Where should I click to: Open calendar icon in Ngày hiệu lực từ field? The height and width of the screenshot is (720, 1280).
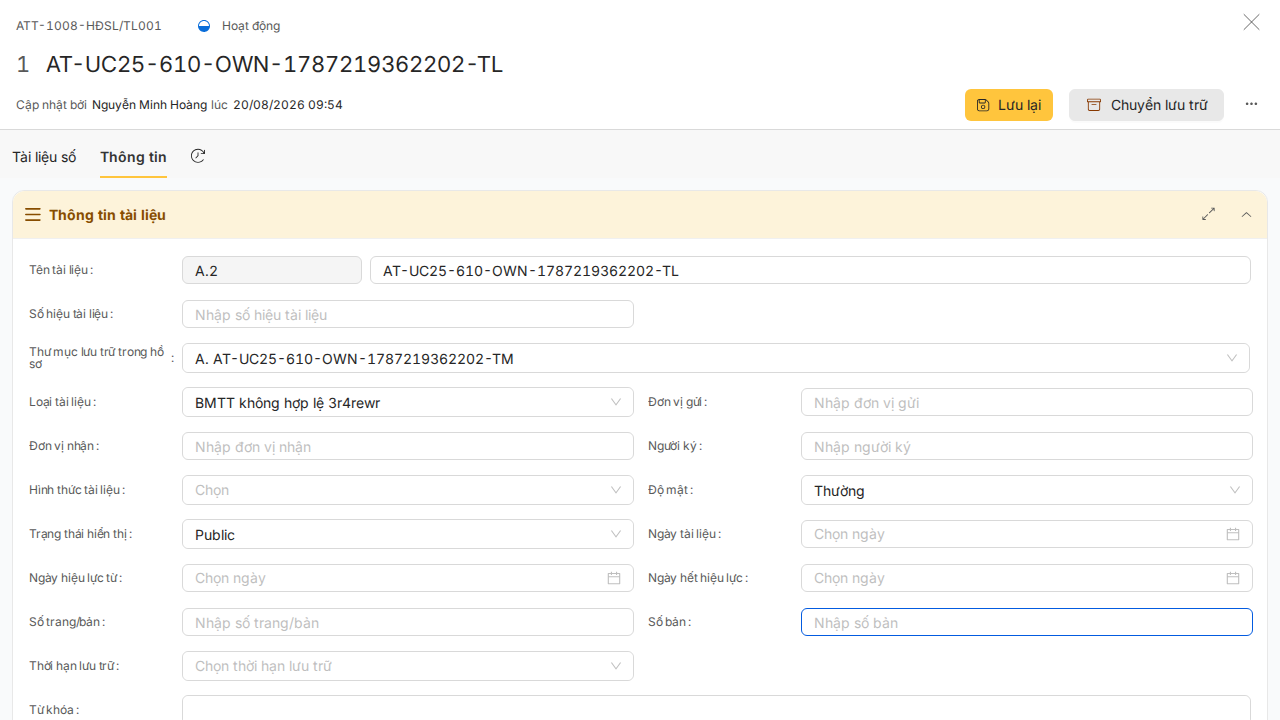[x=614, y=578]
